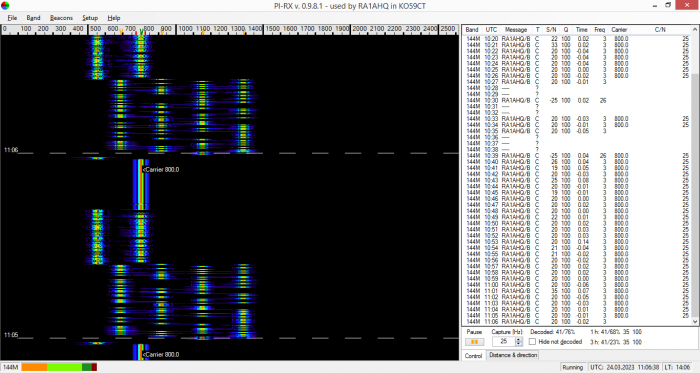Click the orange Pause button

coord(474,342)
